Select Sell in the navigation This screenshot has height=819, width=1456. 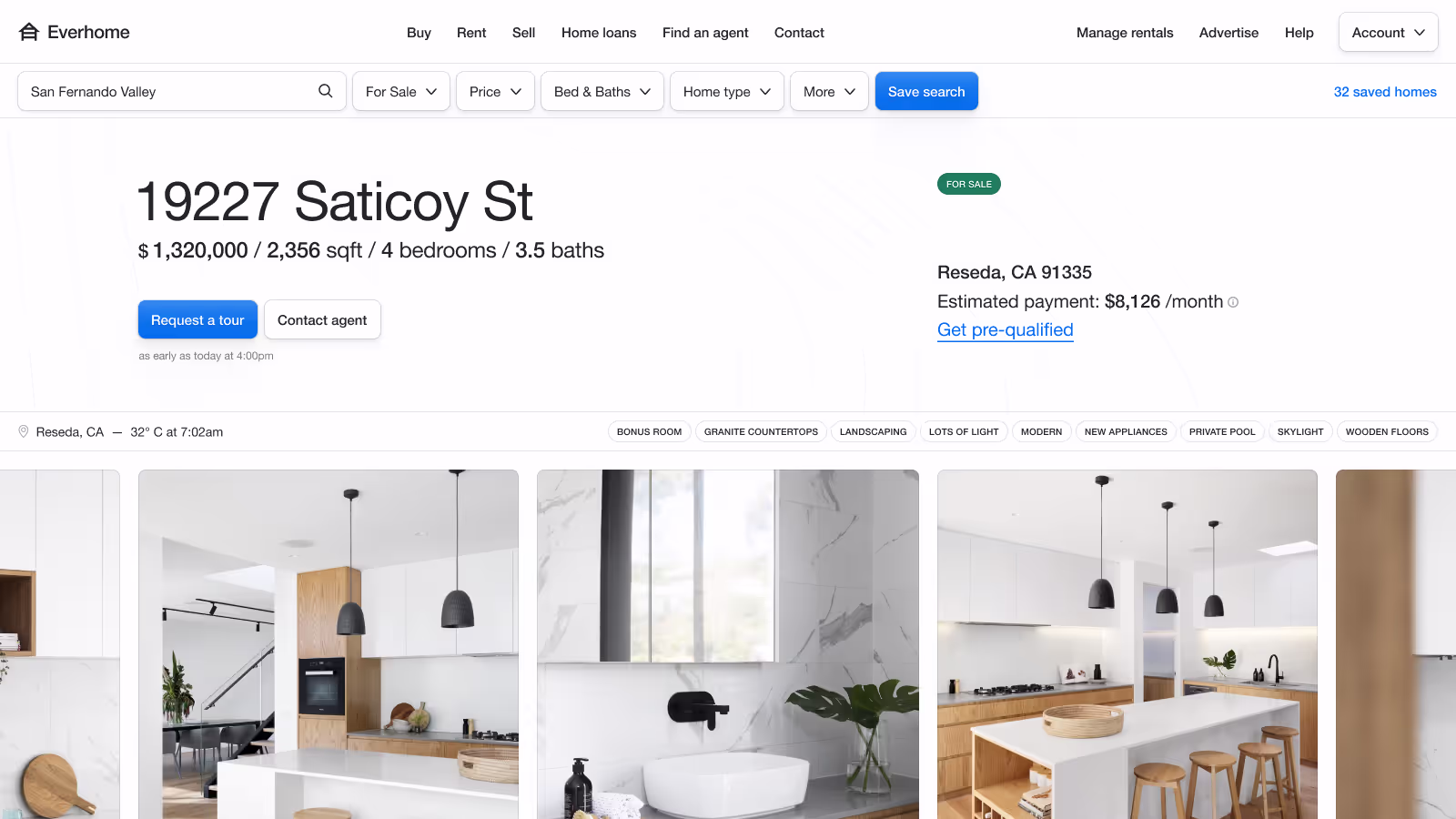point(523,33)
